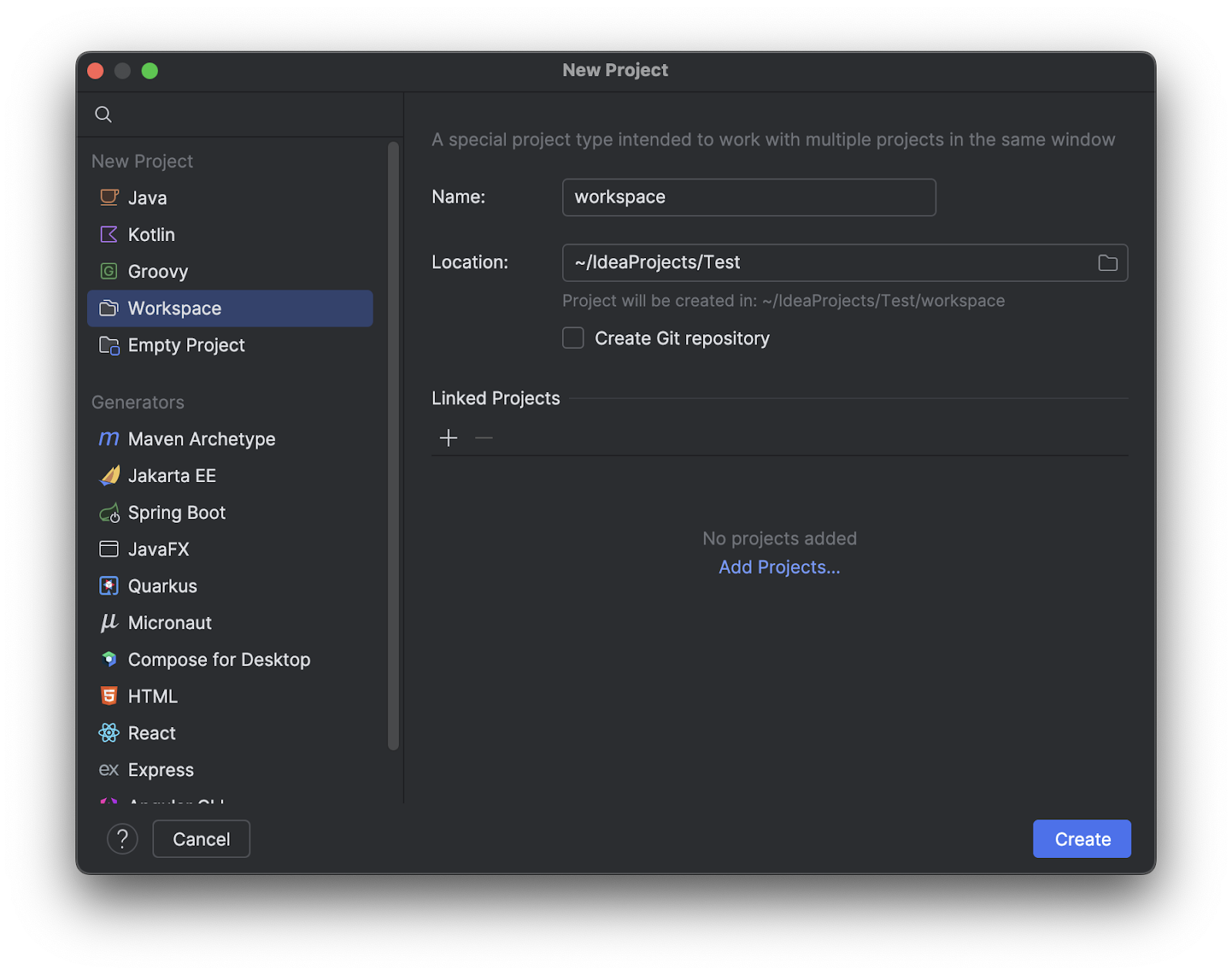
Task: Click the New Project window title
Action: click(615, 70)
